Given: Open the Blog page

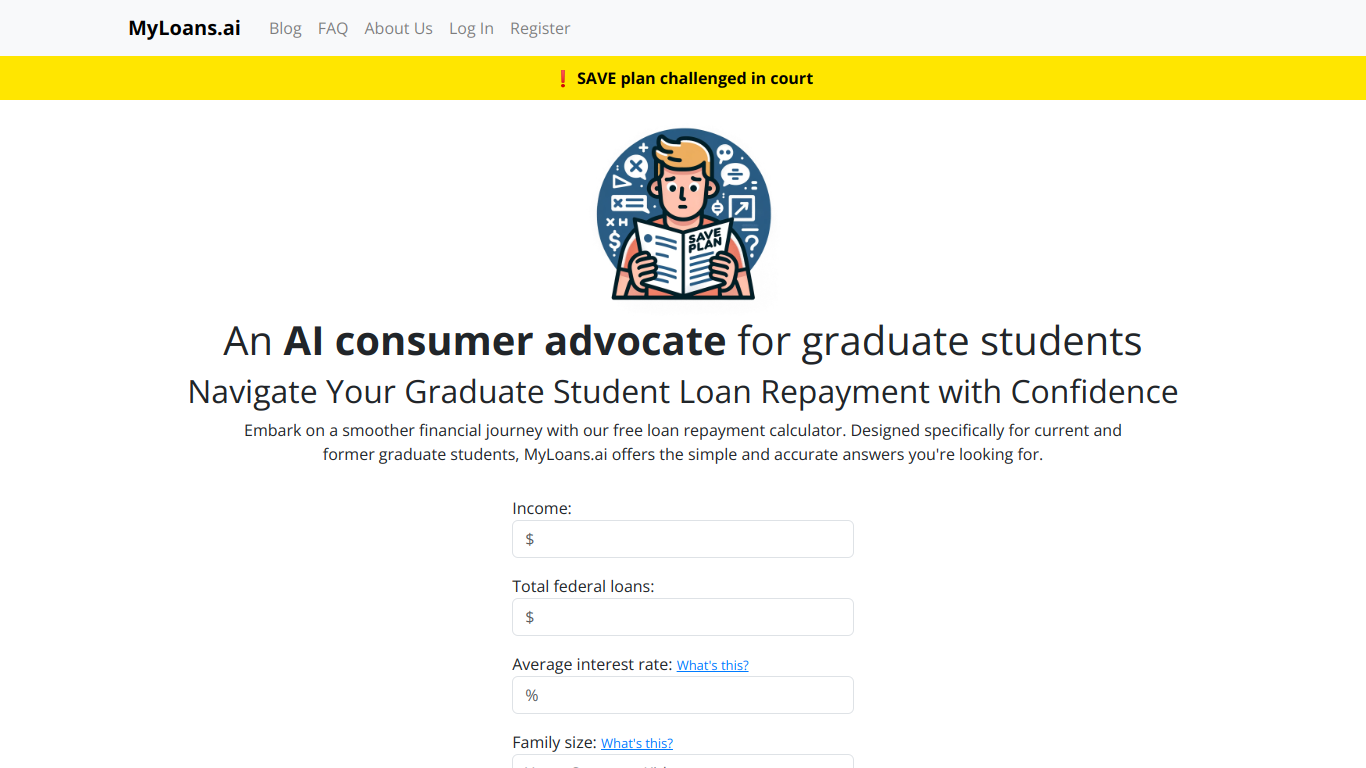Looking at the screenshot, I should click(285, 28).
